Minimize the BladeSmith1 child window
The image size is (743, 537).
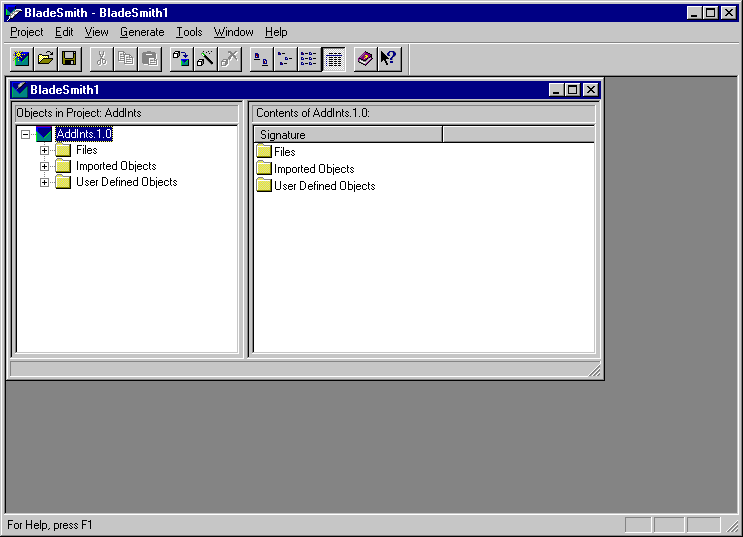(556, 90)
